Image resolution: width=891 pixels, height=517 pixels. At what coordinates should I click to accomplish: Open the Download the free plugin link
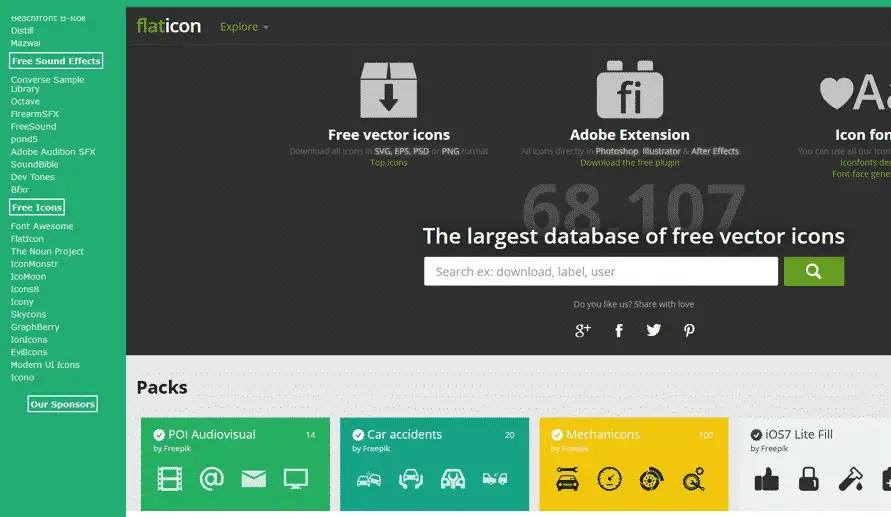click(630, 162)
